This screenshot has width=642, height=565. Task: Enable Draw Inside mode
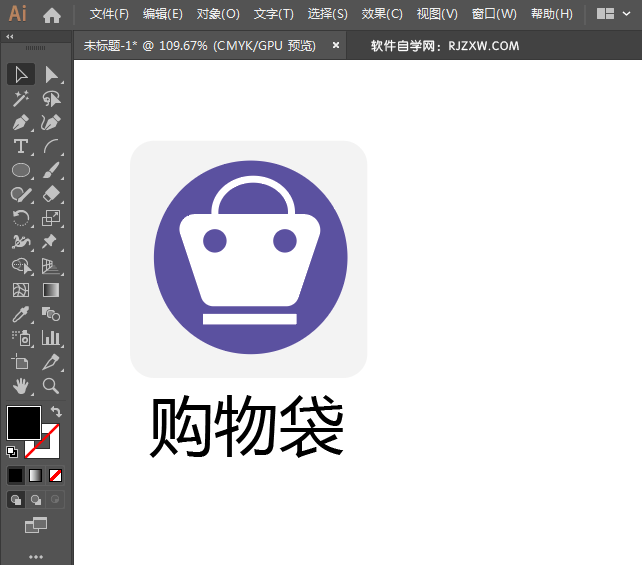55,499
